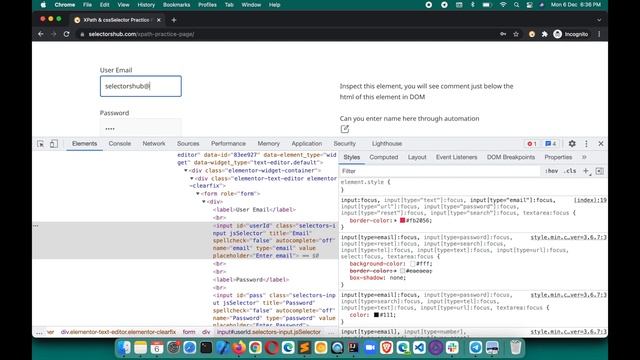640x360 pixels.
Task: Activate the inspect element picker icon
Action: click(40, 144)
